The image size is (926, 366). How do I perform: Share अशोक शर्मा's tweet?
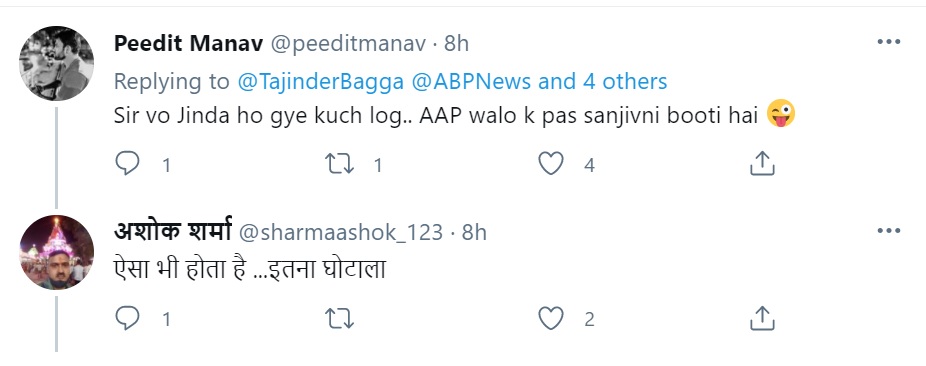[x=762, y=319]
